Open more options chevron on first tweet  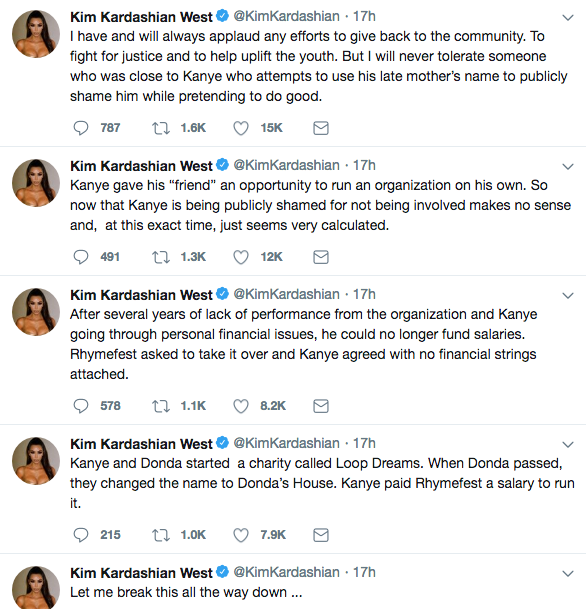568,17
